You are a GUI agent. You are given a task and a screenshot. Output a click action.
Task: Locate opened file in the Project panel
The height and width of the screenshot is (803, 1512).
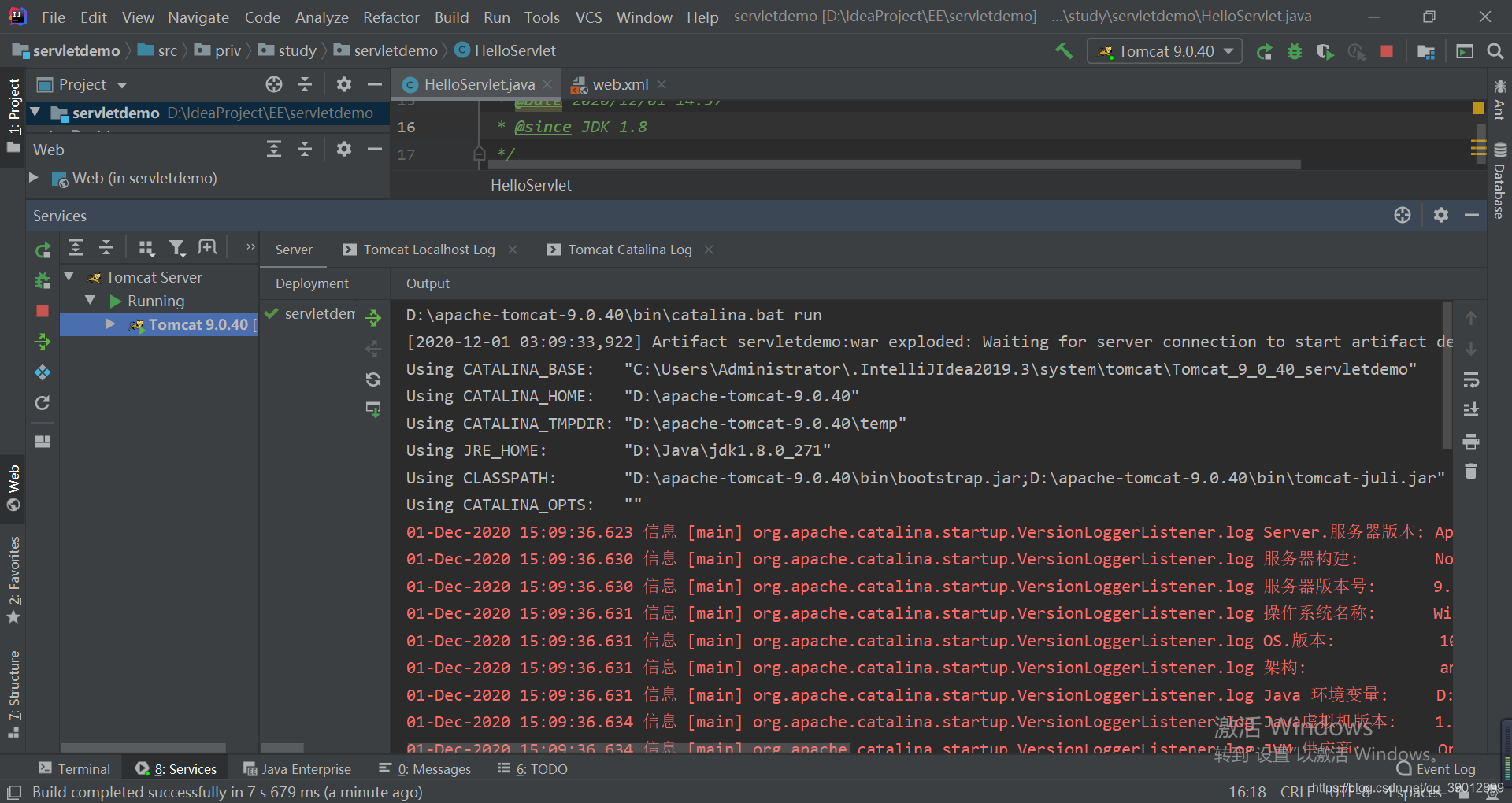click(274, 84)
